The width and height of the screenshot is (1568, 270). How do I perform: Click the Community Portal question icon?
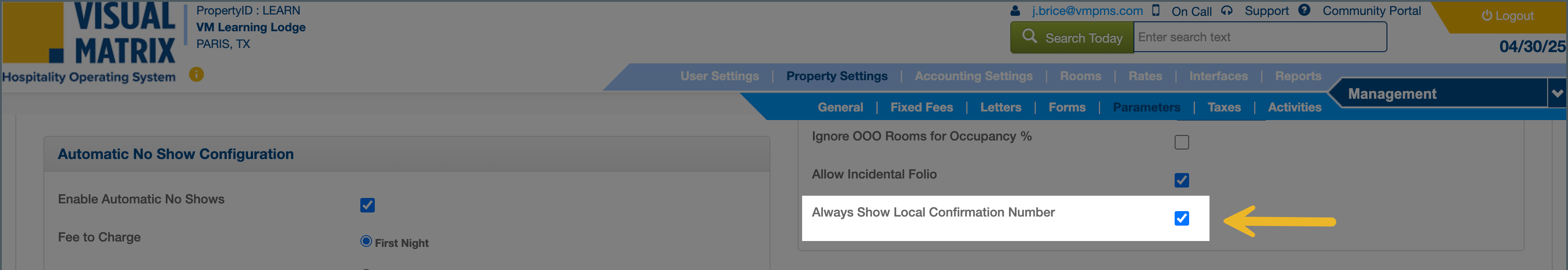[1304, 10]
